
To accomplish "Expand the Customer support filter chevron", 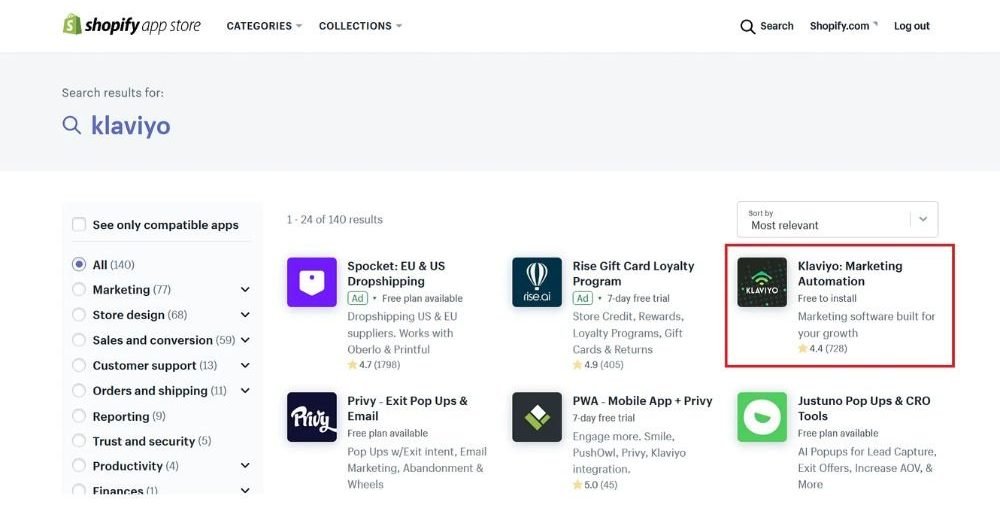I will tap(245, 365).
